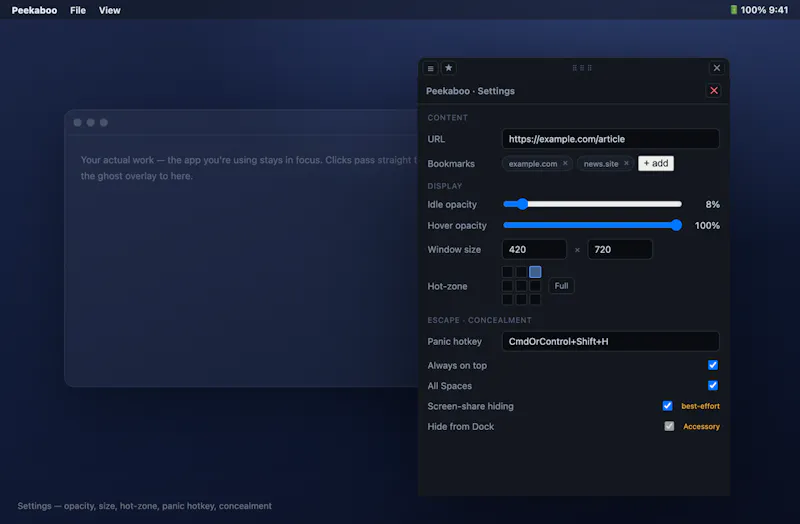The width and height of the screenshot is (800, 524).
Task: Click the 'Accessory' label
Action: [702, 427]
